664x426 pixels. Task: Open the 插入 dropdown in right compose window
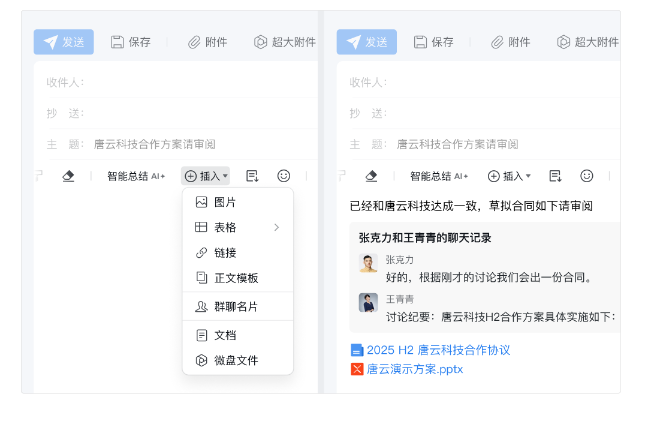pos(509,176)
